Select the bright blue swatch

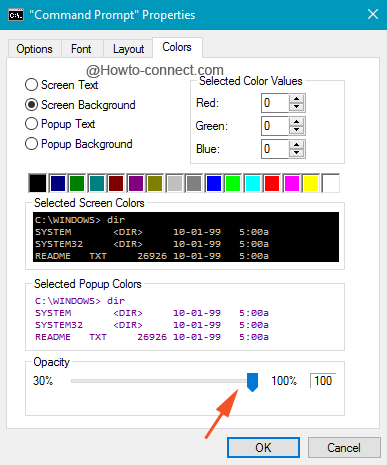pyautogui.click(x=214, y=183)
